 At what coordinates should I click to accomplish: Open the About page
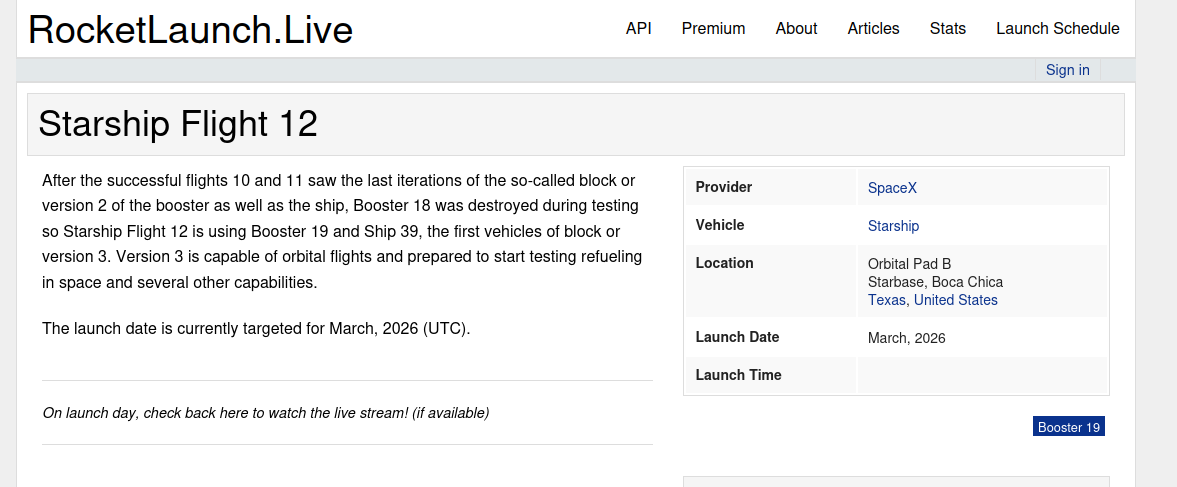(796, 29)
